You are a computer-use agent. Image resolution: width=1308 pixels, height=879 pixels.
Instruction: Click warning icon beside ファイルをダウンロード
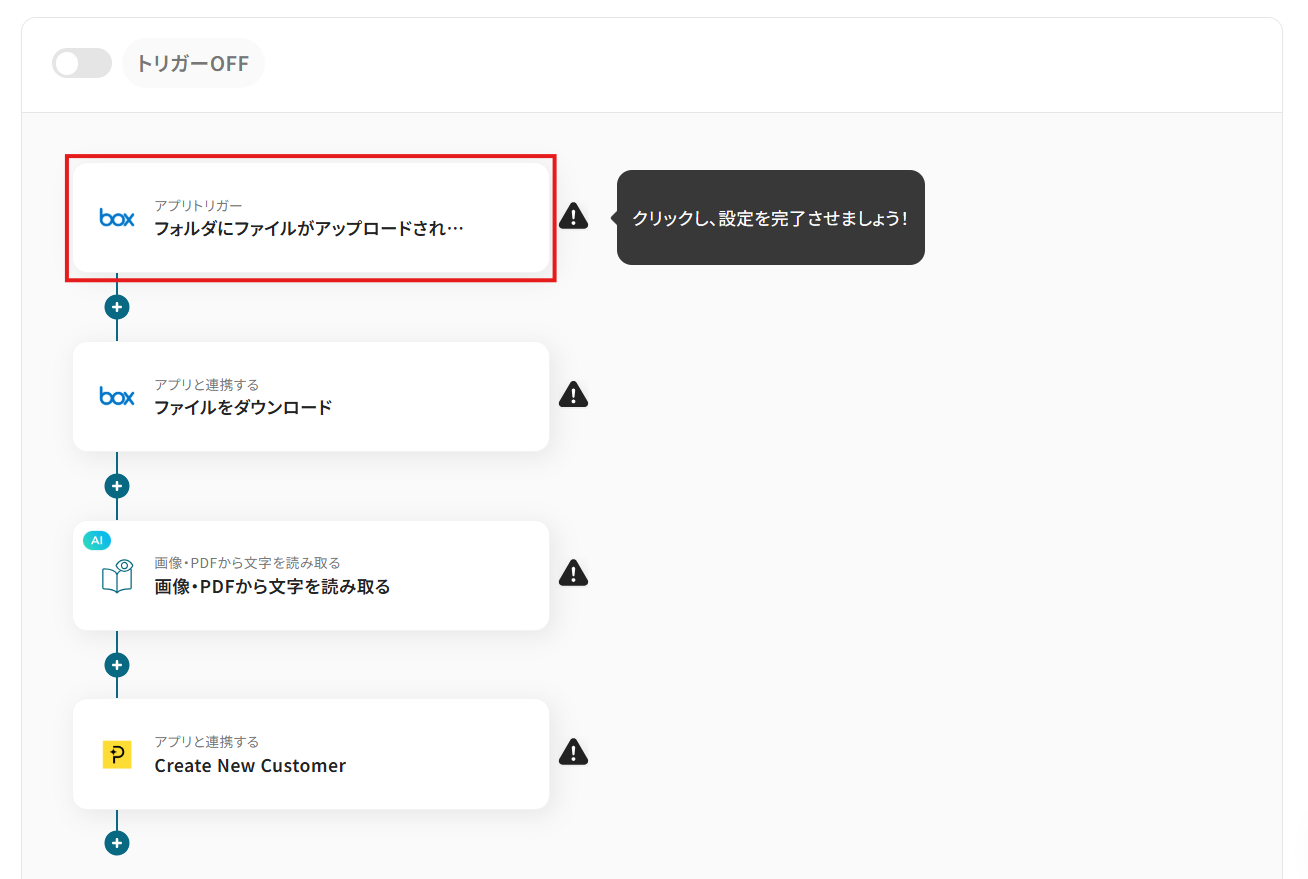pyautogui.click(x=573, y=394)
